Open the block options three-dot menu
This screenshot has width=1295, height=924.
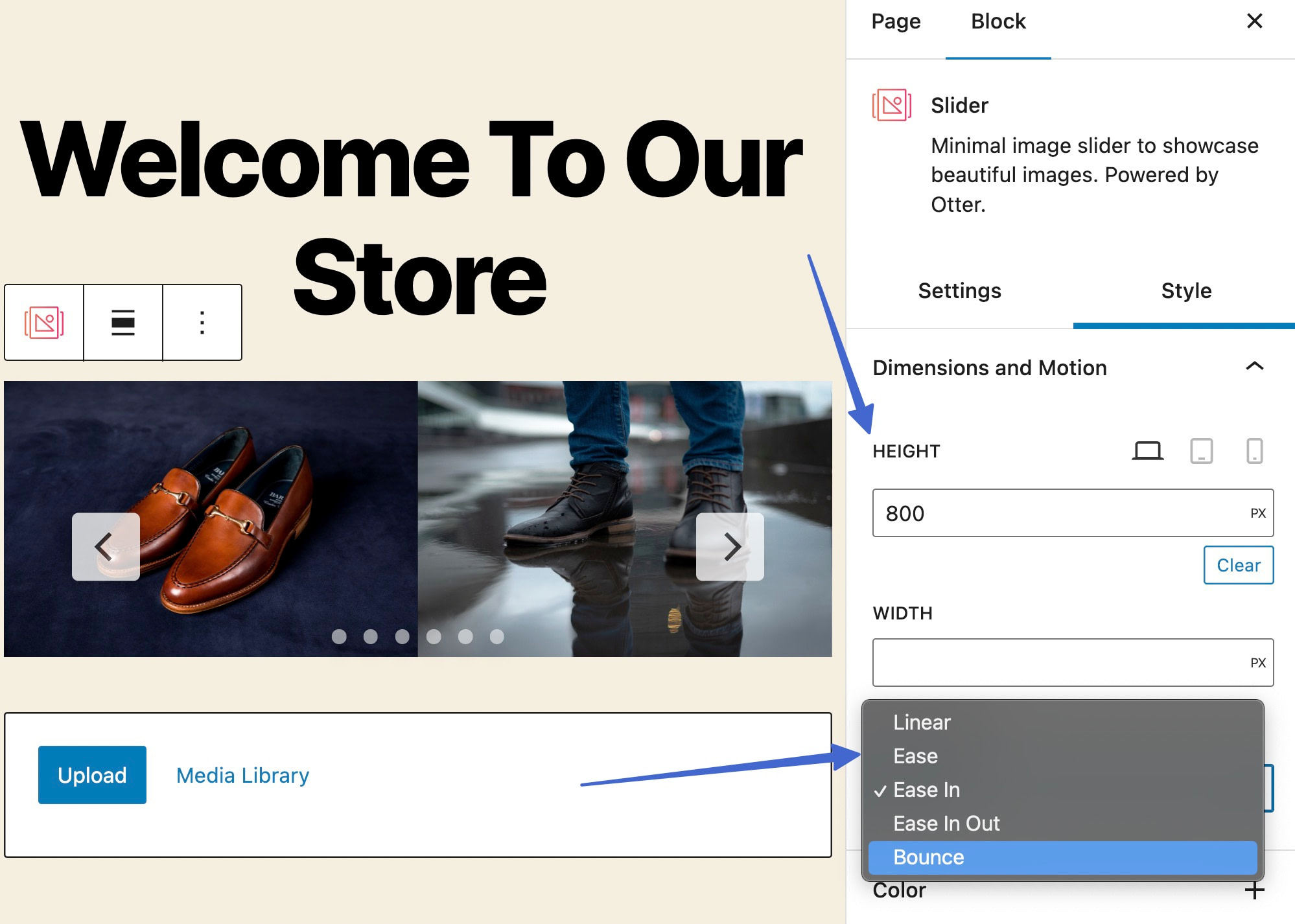202,322
